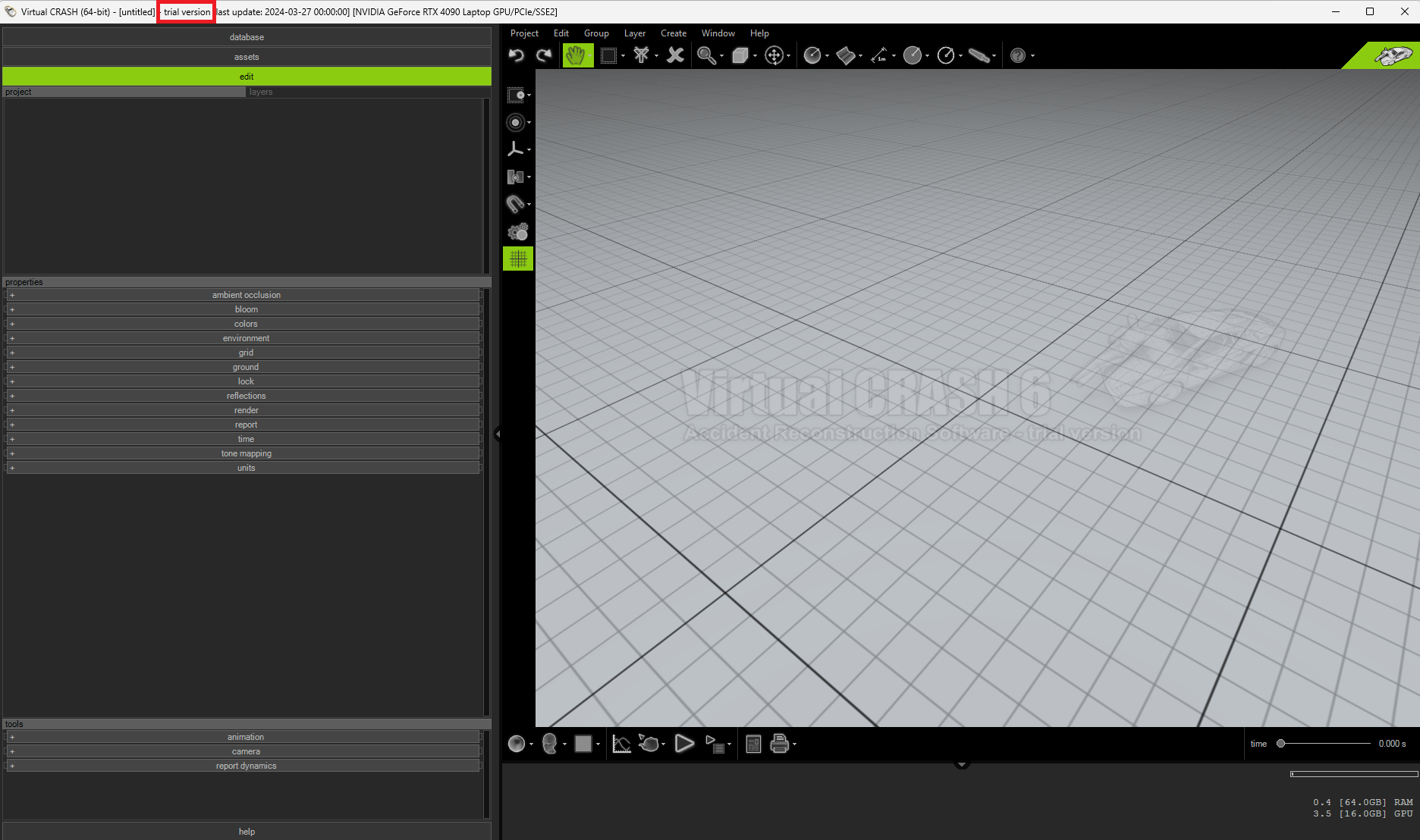The width and height of the screenshot is (1420, 840).
Task: Click the printer icon
Action: point(779,744)
